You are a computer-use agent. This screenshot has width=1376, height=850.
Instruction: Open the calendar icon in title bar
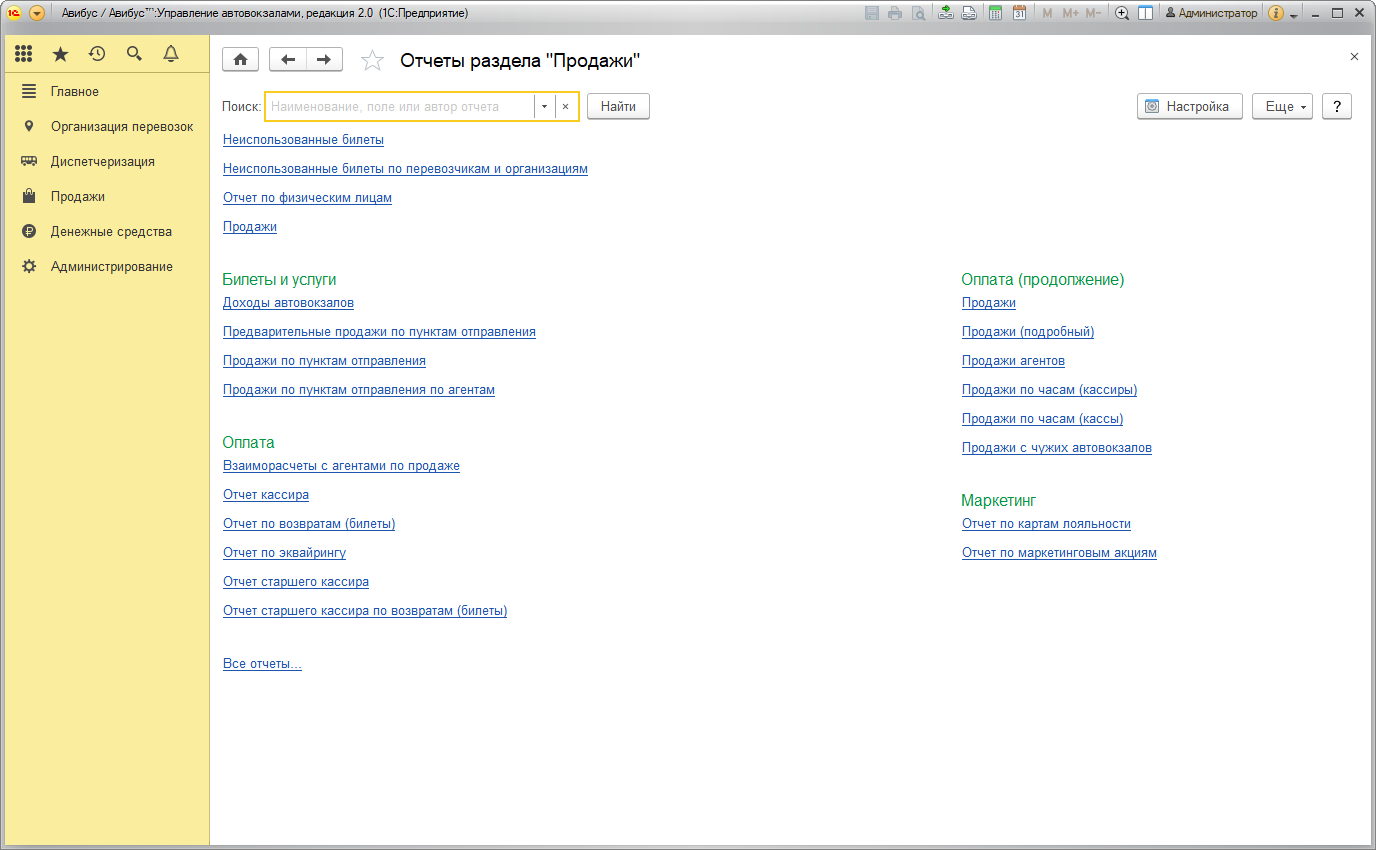coord(1019,13)
